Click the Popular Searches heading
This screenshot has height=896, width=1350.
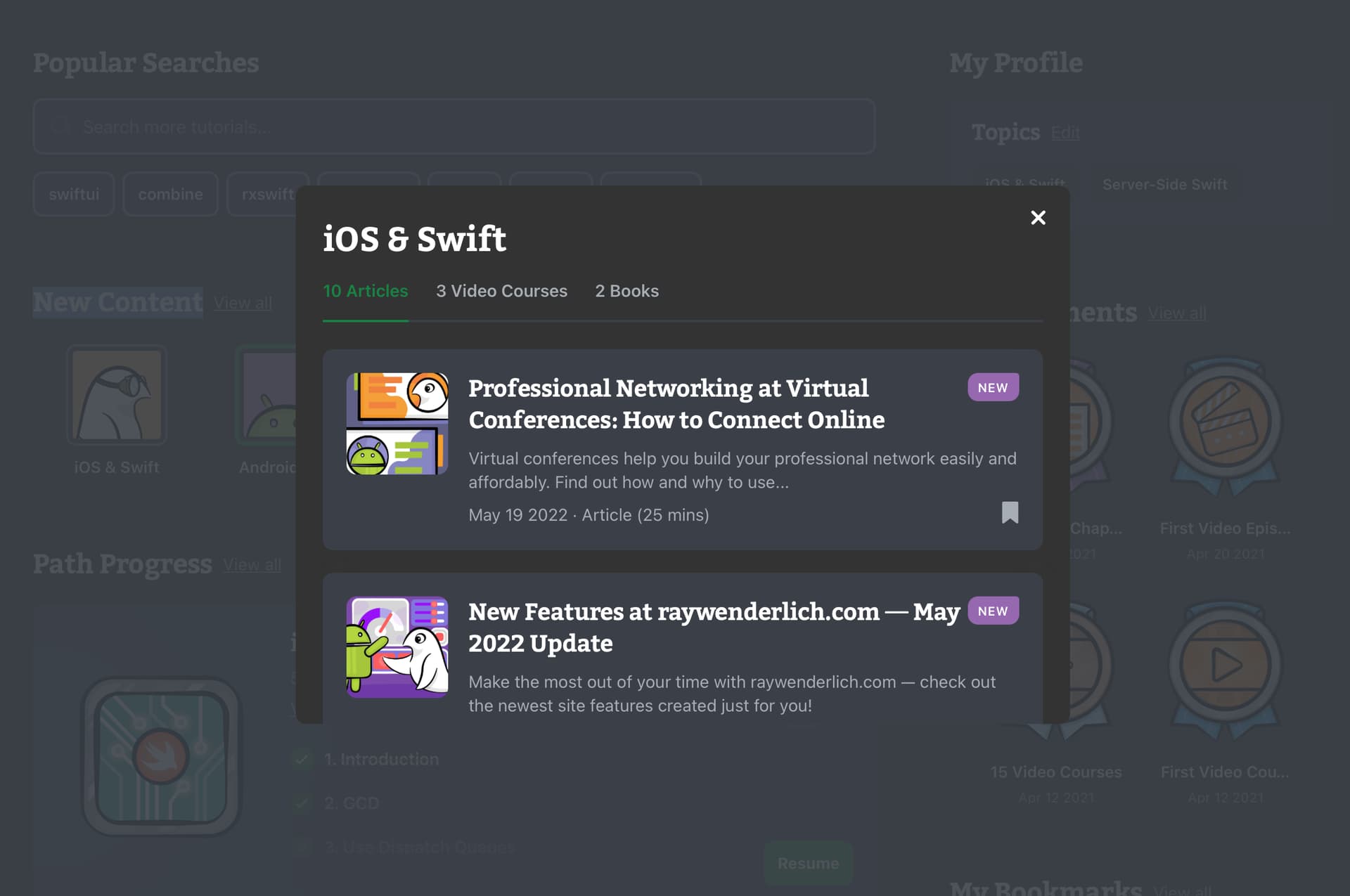click(146, 63)
